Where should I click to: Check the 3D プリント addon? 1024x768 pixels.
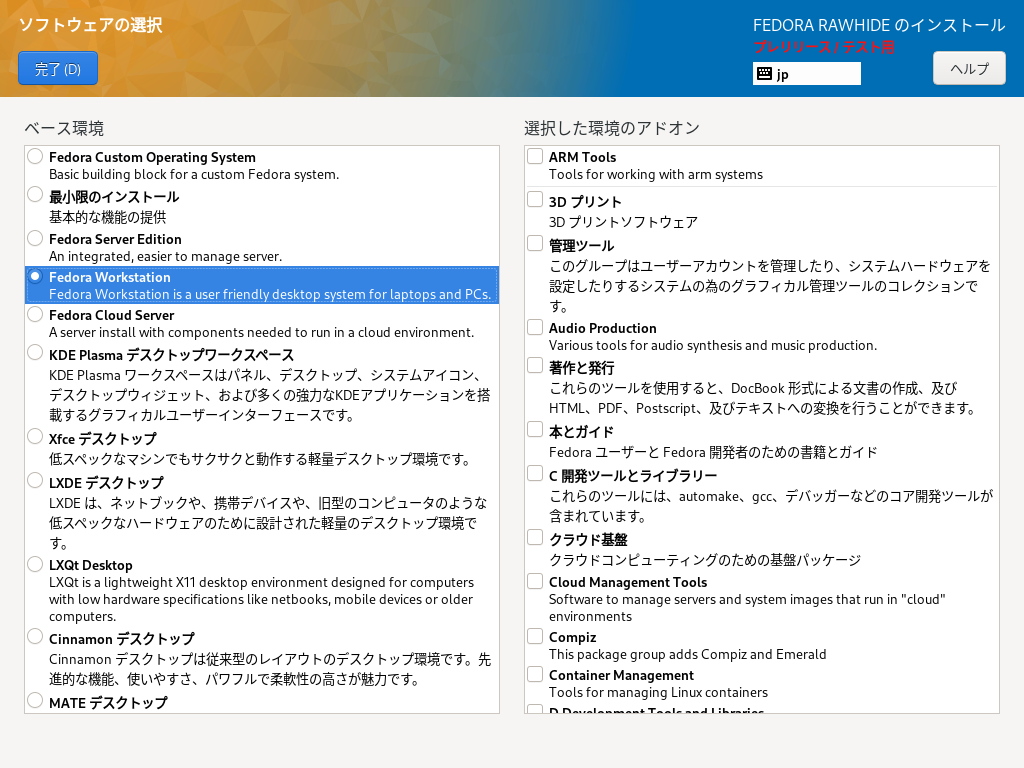pos(535,199)
